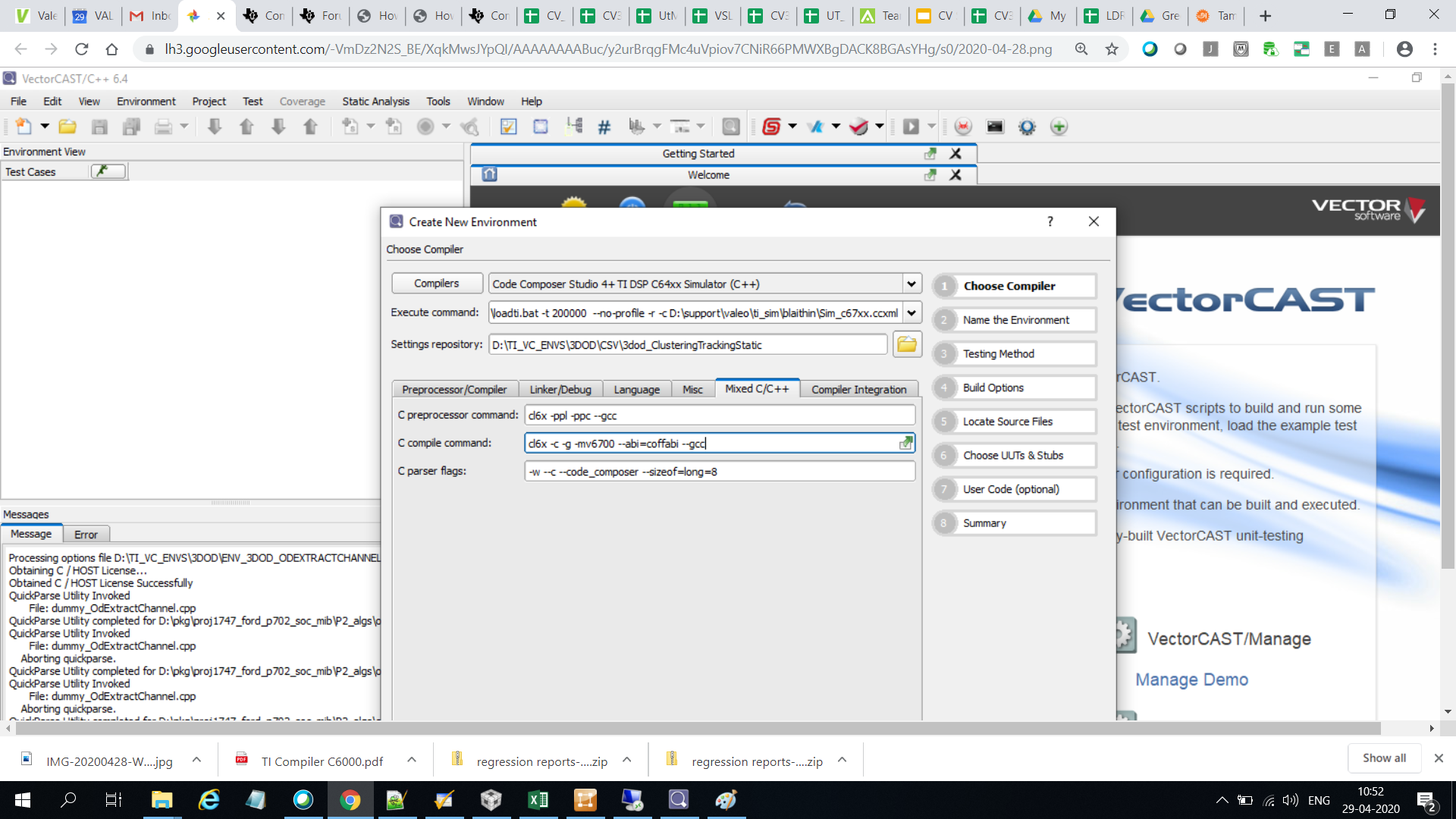Open Excel from the Windows taskbar
The height and width of the screenshot is (819, 1456).
click(x=538, y=799)
